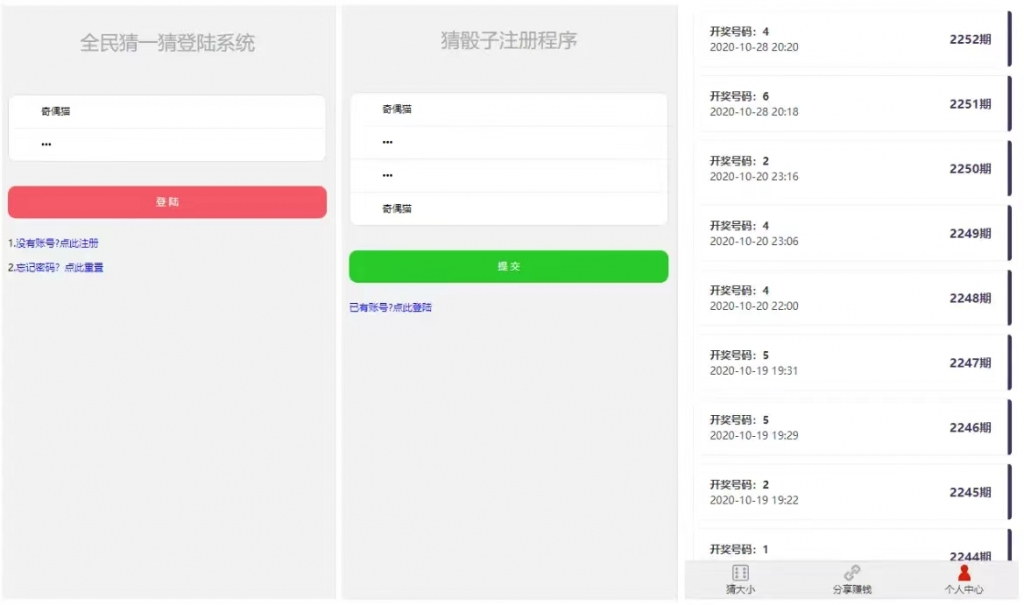This screenshot has height=605, width=1024.
Task: Click the date 2020-10-19 19:22
Action: (x=754, y=500)
